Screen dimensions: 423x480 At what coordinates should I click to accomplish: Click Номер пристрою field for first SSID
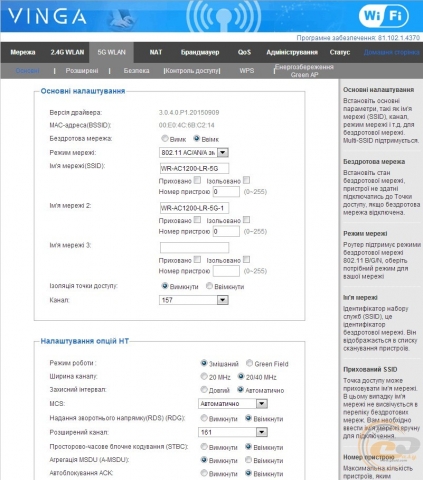226,192
